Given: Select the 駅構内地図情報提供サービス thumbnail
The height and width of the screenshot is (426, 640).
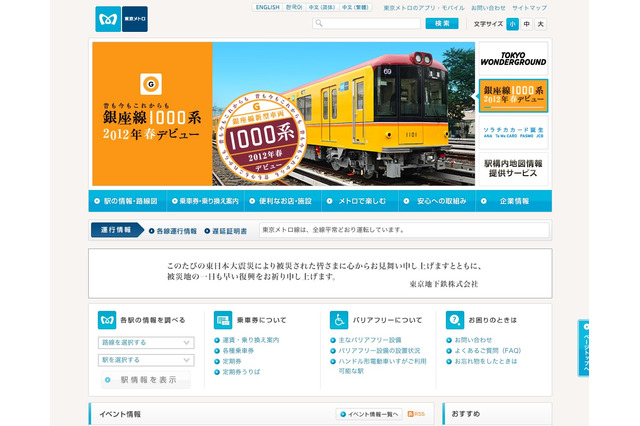Looking at the screenshot, I should pos(513,169).
